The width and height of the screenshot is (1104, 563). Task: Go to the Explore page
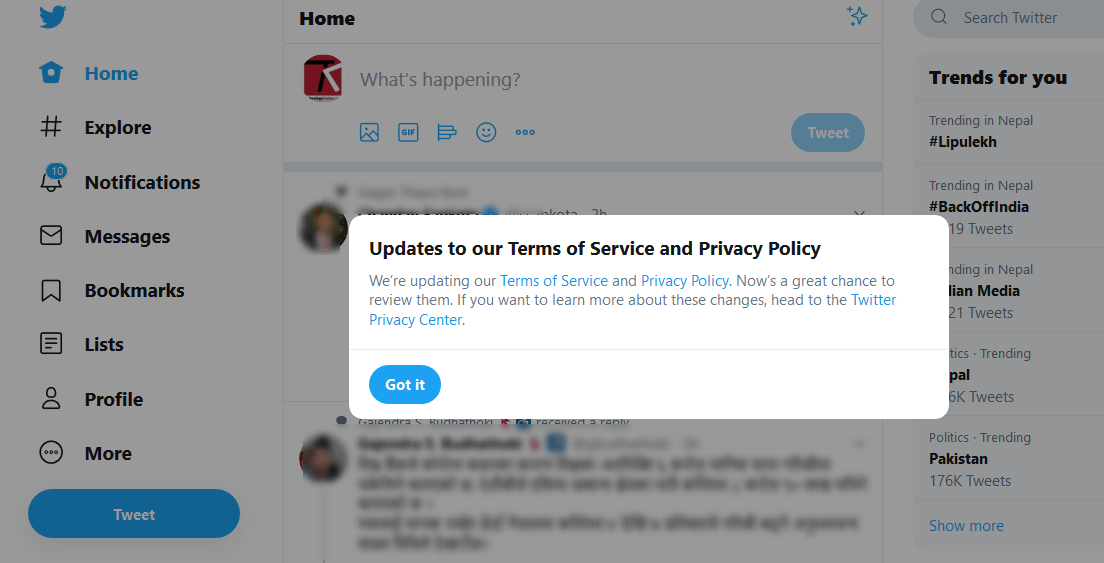(x=117, y=127)
